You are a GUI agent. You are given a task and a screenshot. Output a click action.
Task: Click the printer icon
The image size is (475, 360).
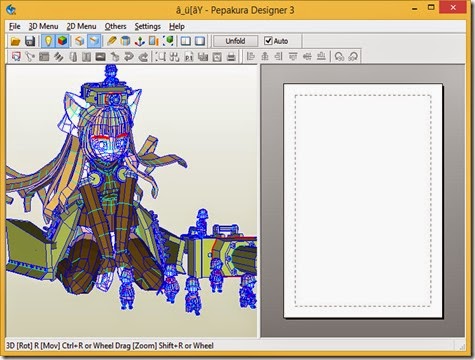tap(231, 57)
